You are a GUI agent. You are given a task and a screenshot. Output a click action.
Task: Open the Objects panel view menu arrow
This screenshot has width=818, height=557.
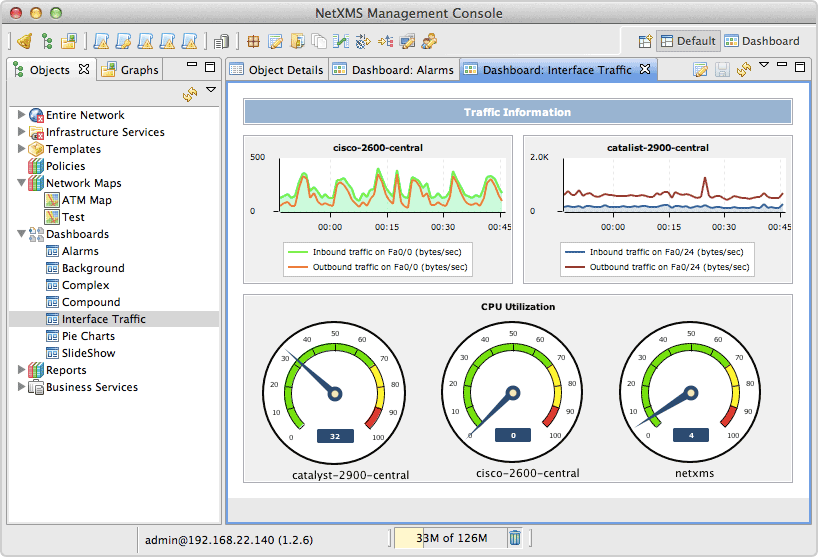click(211, 90)
